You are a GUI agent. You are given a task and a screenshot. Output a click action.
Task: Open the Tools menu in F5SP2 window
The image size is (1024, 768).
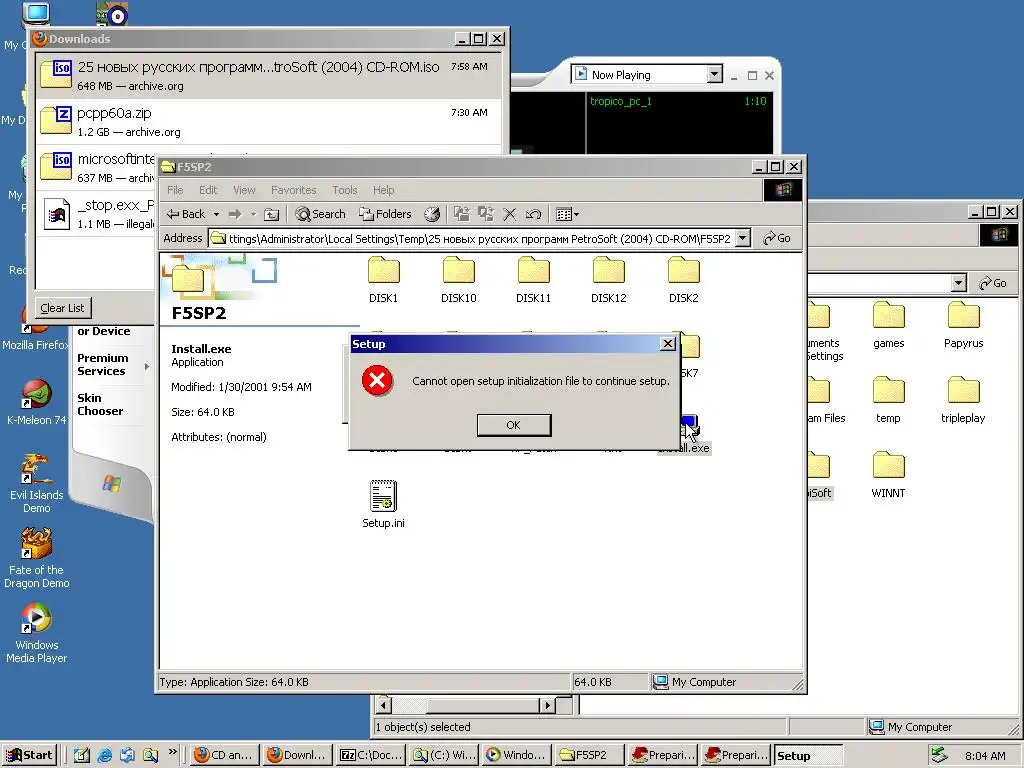[x=345, y=190]
